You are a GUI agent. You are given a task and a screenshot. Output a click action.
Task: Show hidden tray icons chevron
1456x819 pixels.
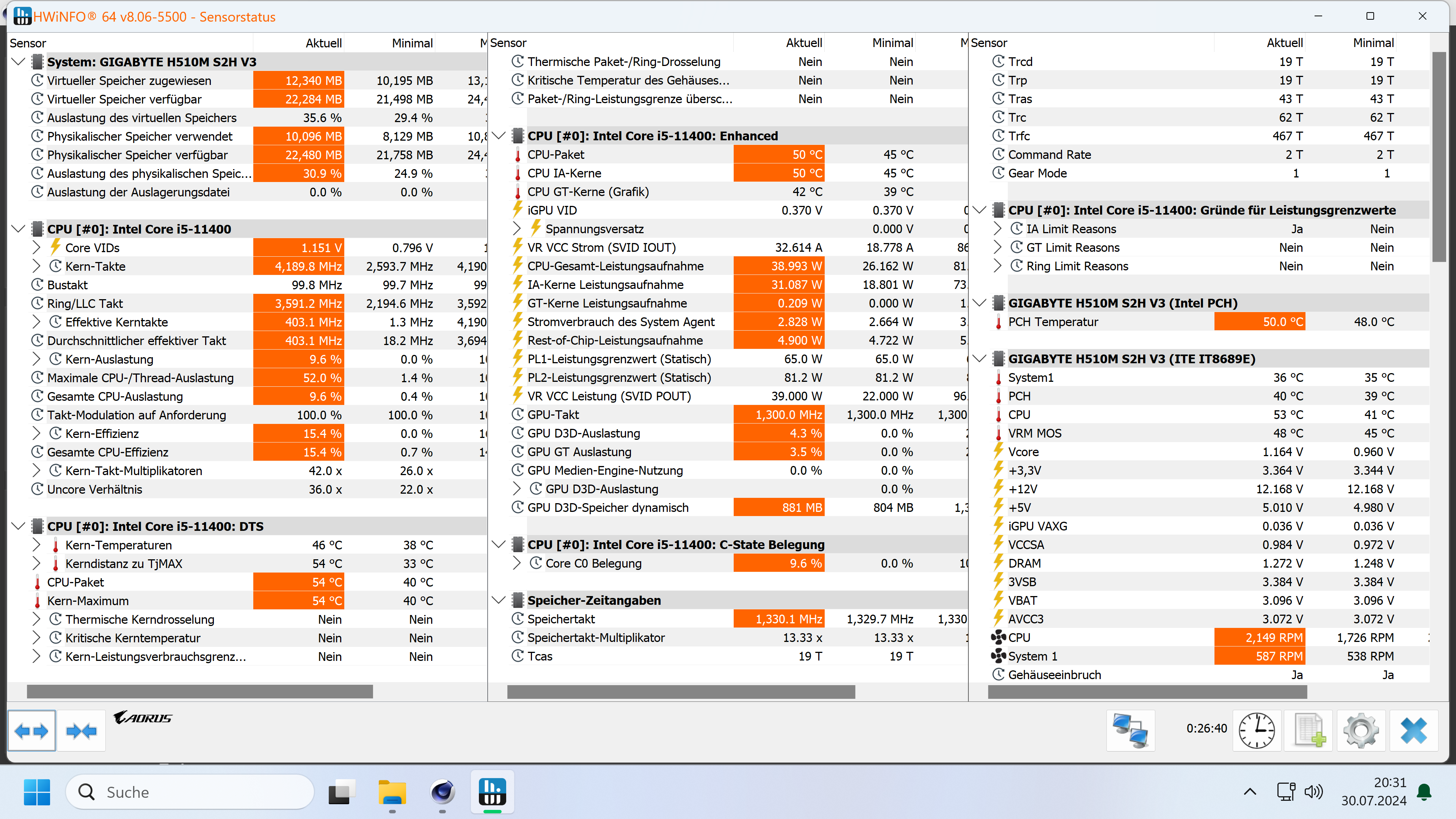(1250, 792)
